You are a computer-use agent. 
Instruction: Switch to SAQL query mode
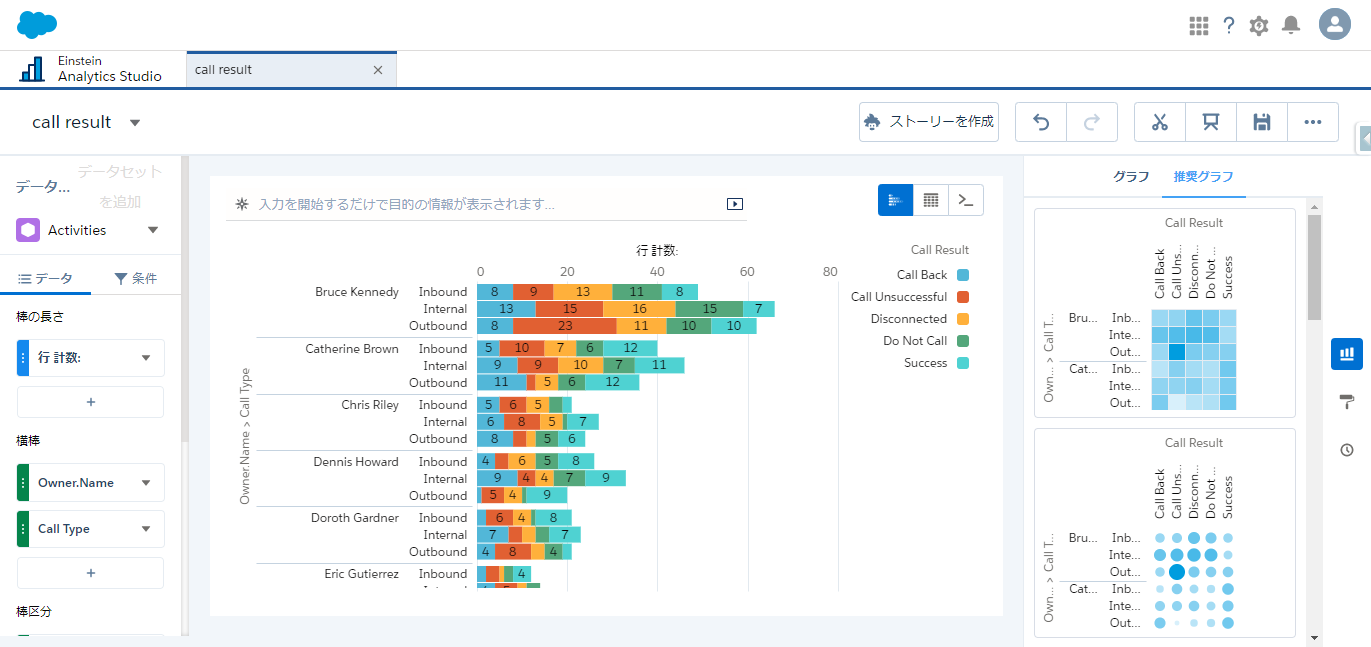966,200
